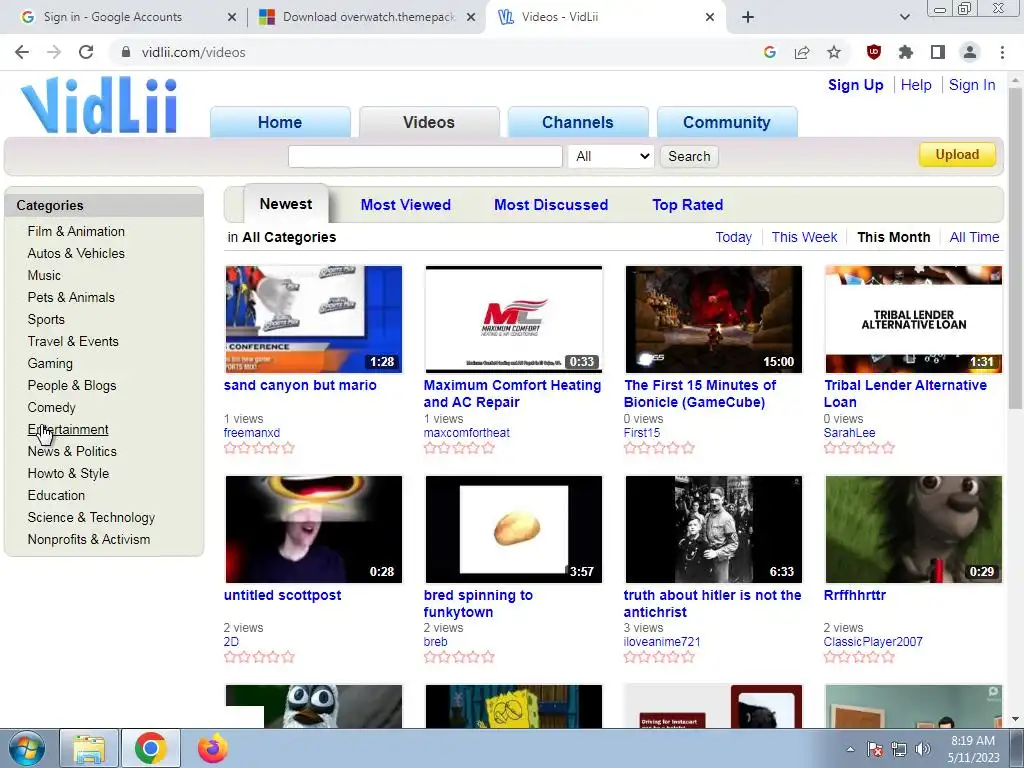This screenshot has height=768, width=1024.
Task: Open the Home tab
Action: [x=280, y=122]
